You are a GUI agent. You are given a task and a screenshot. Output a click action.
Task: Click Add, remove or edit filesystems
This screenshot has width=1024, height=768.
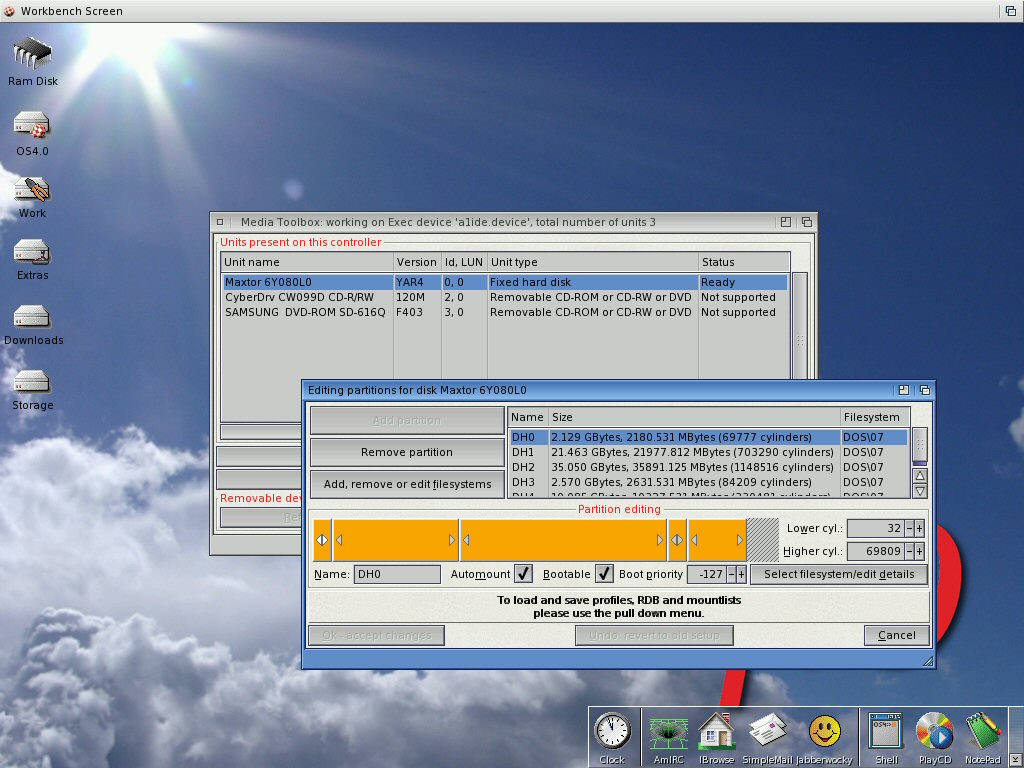point(407,484)
